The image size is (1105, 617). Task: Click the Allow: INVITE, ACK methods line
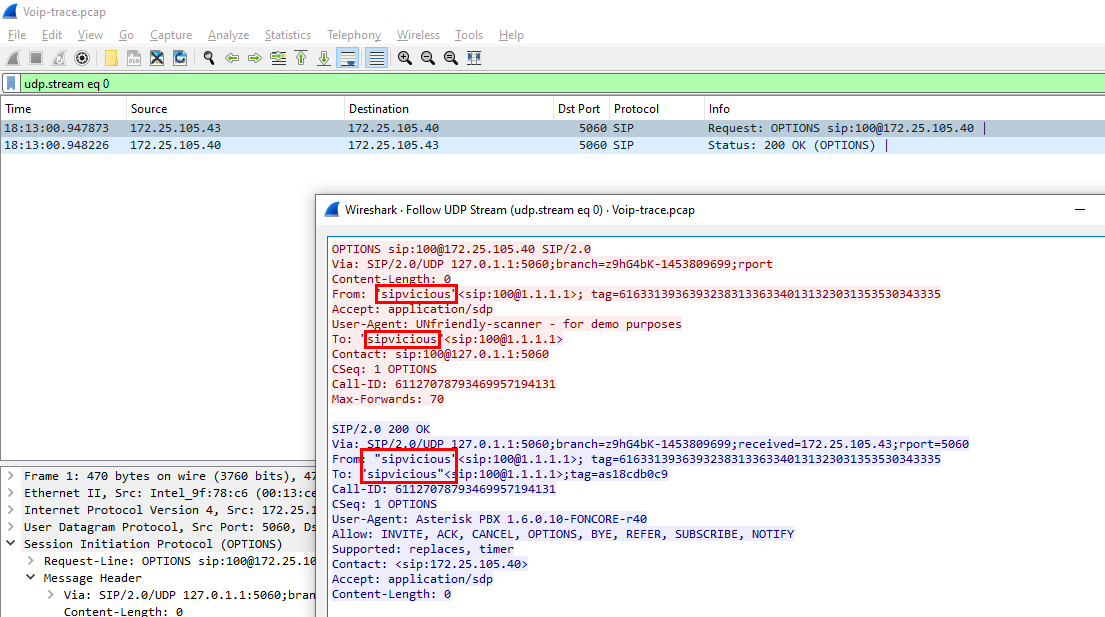click(x=563, y=534)
